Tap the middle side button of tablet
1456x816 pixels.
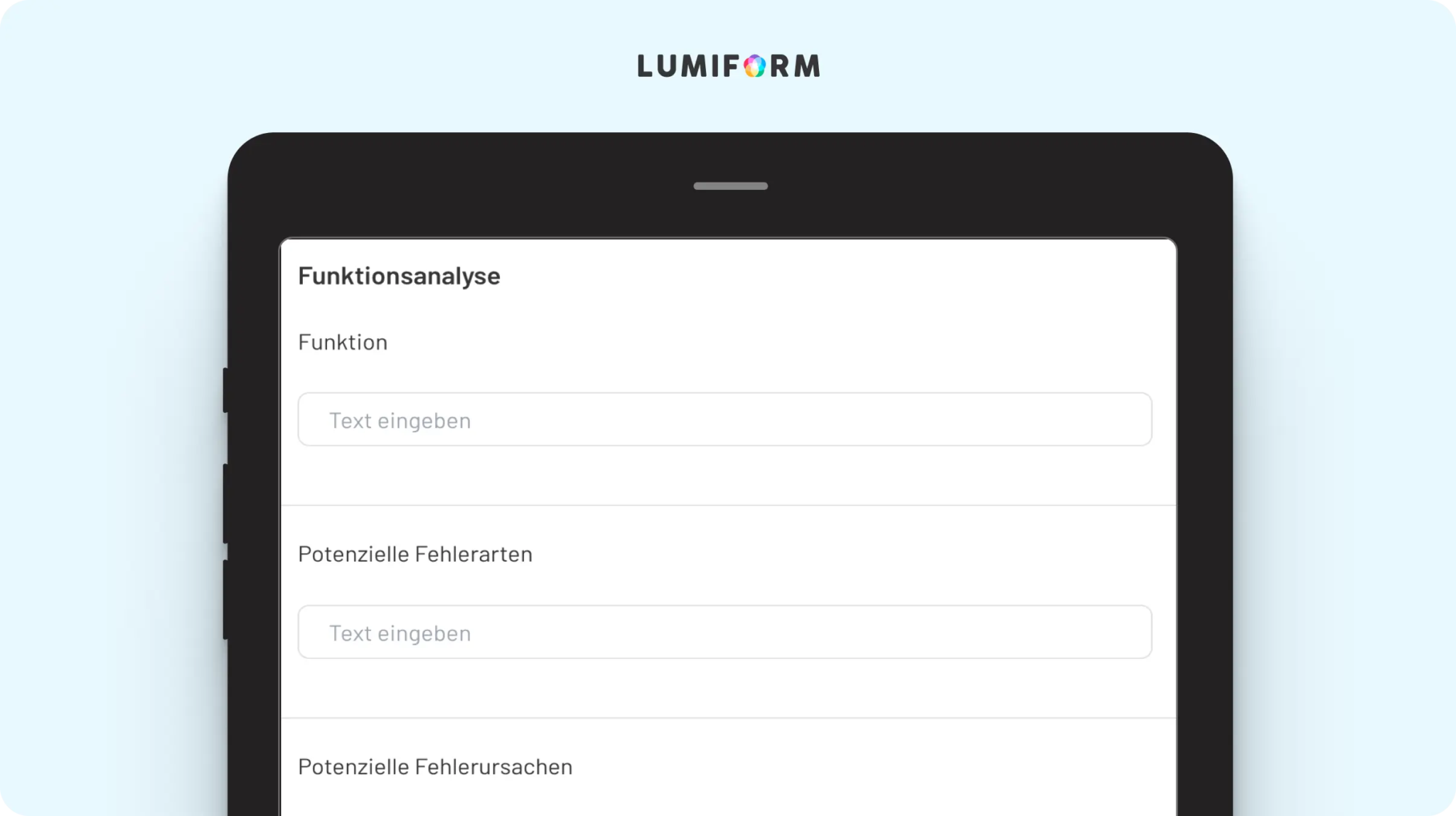point(225,504)
